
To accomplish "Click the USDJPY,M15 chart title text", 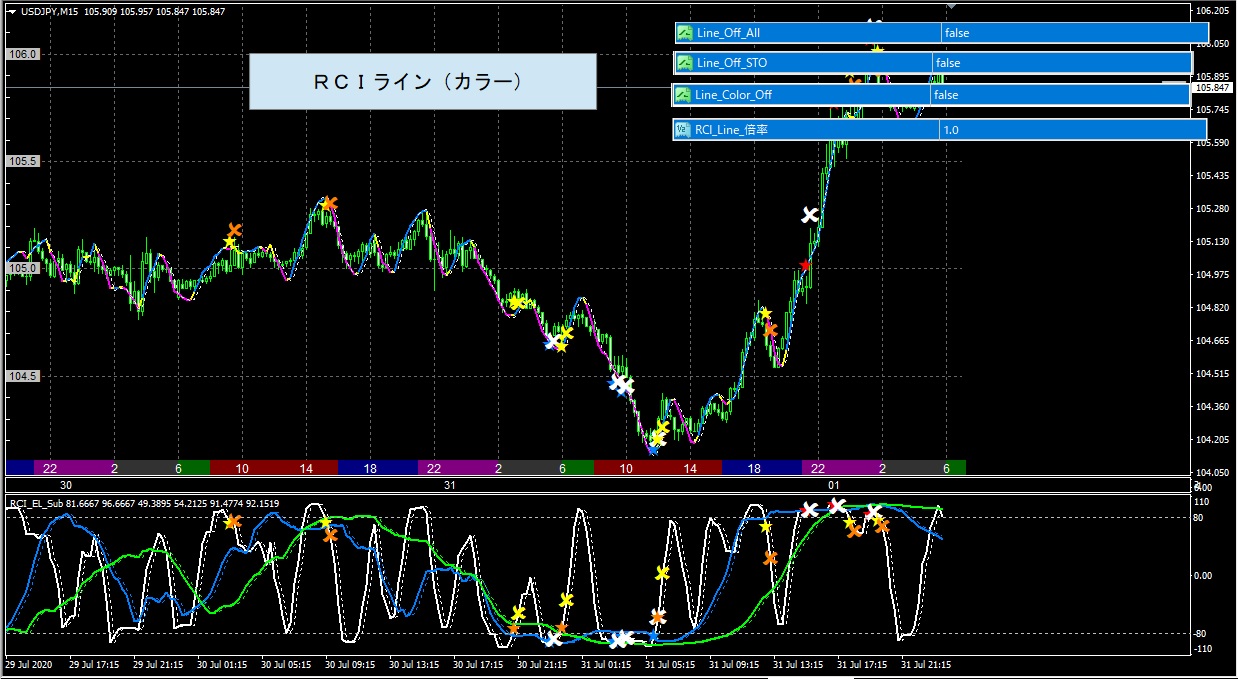I will (52, 11).
